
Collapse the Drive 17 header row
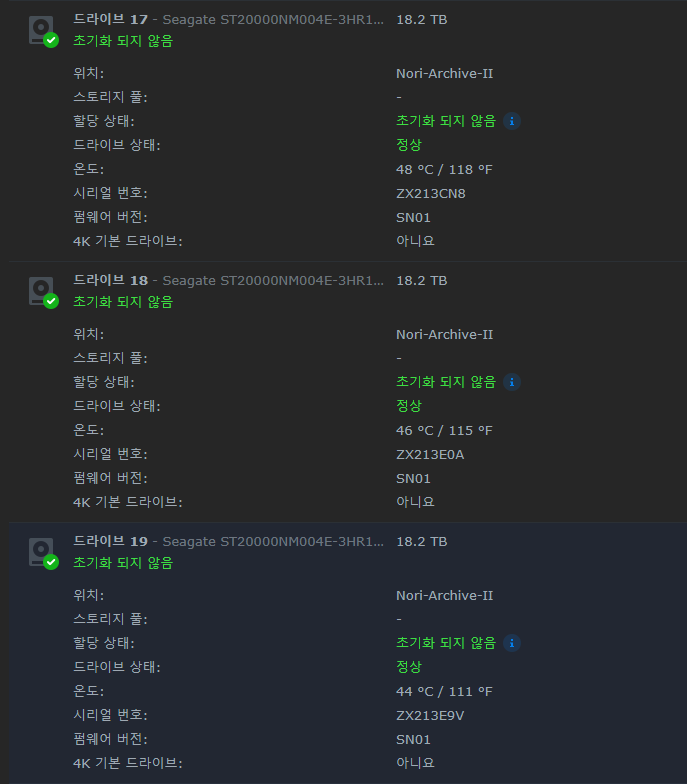[x=348, y=30]
